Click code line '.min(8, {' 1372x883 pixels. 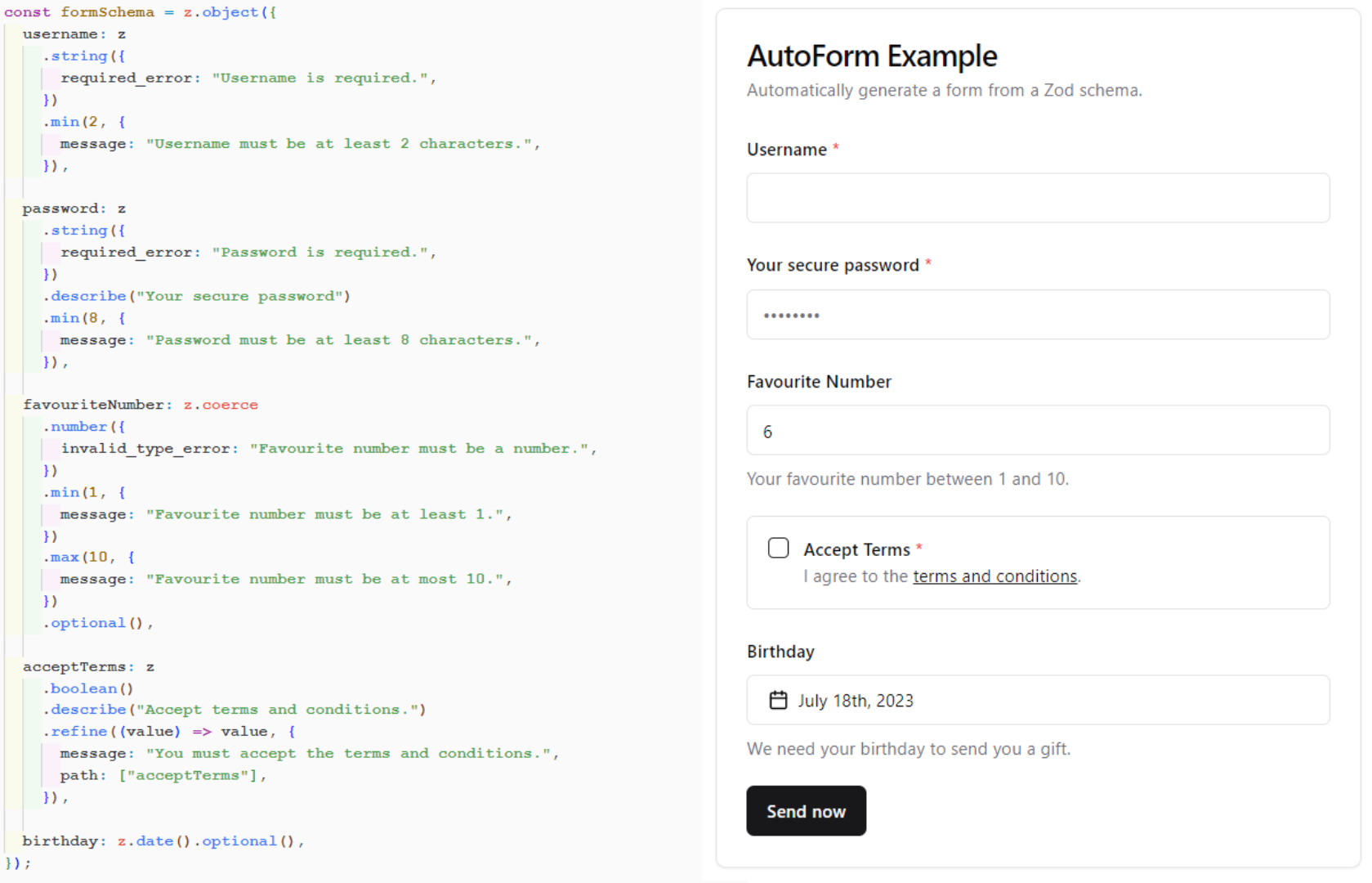pyautogui.click(x=84, y=318)
